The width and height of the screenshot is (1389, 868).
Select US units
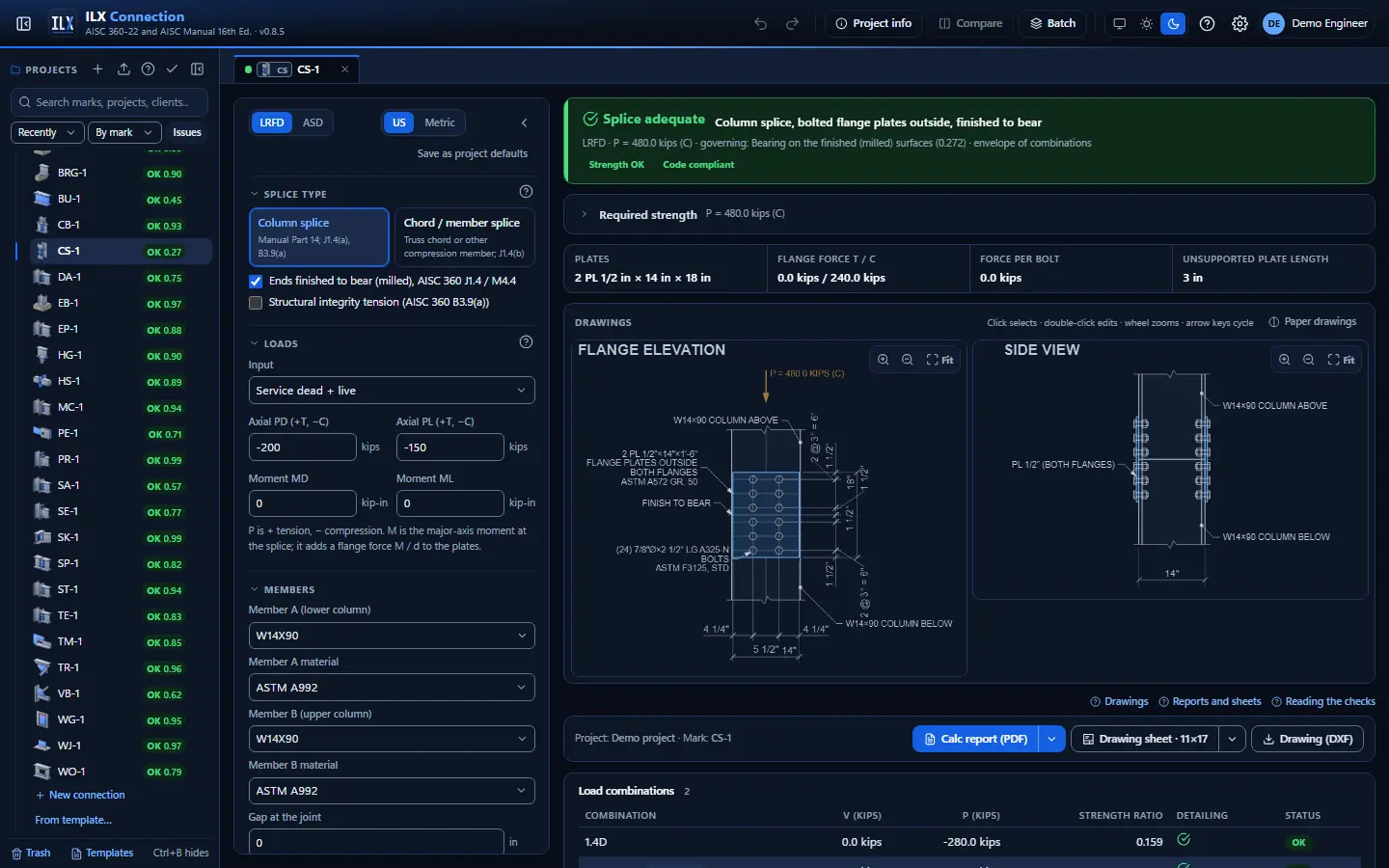398,122
